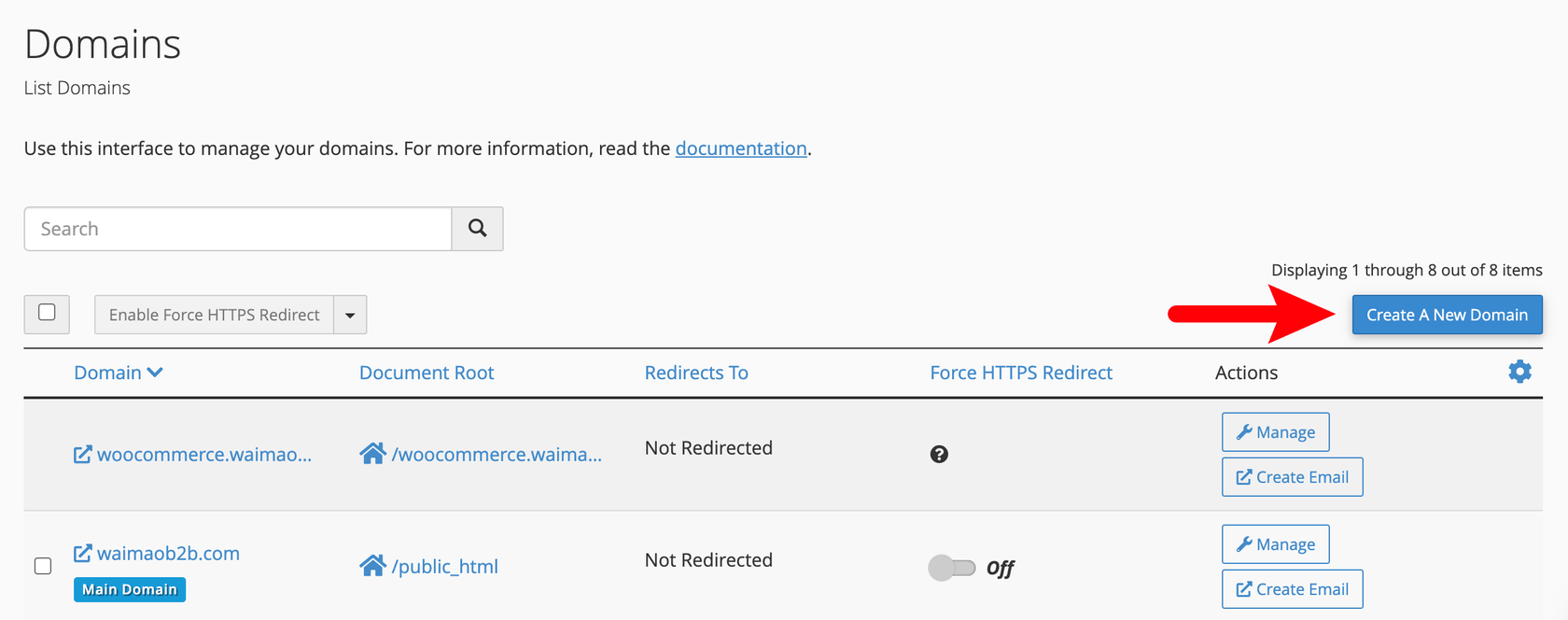1568x620 pixels.
Task: Sort by the Document Root column
Action: 427,373
